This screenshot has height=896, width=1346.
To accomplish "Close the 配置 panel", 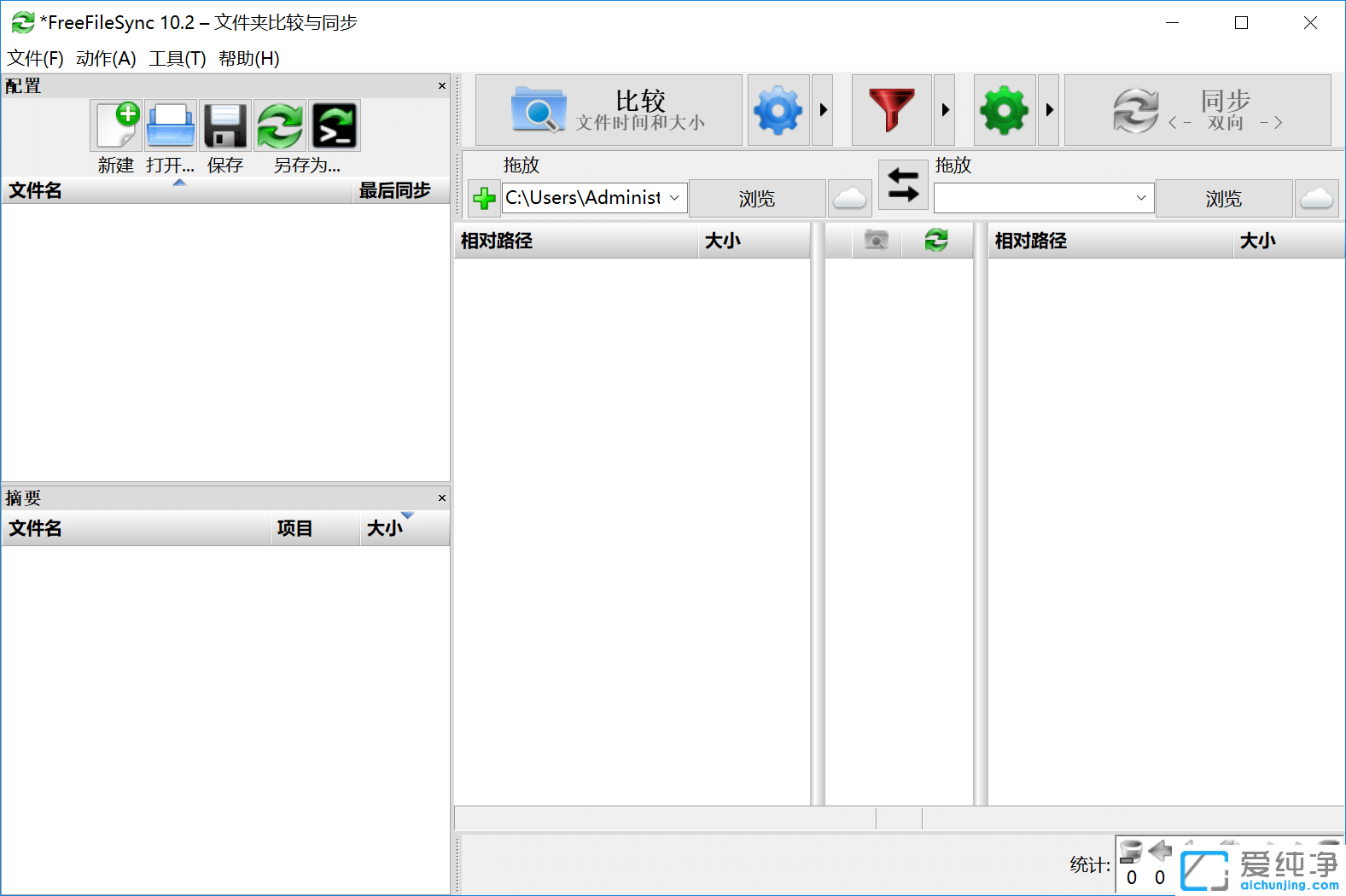I will coord(442,86).
